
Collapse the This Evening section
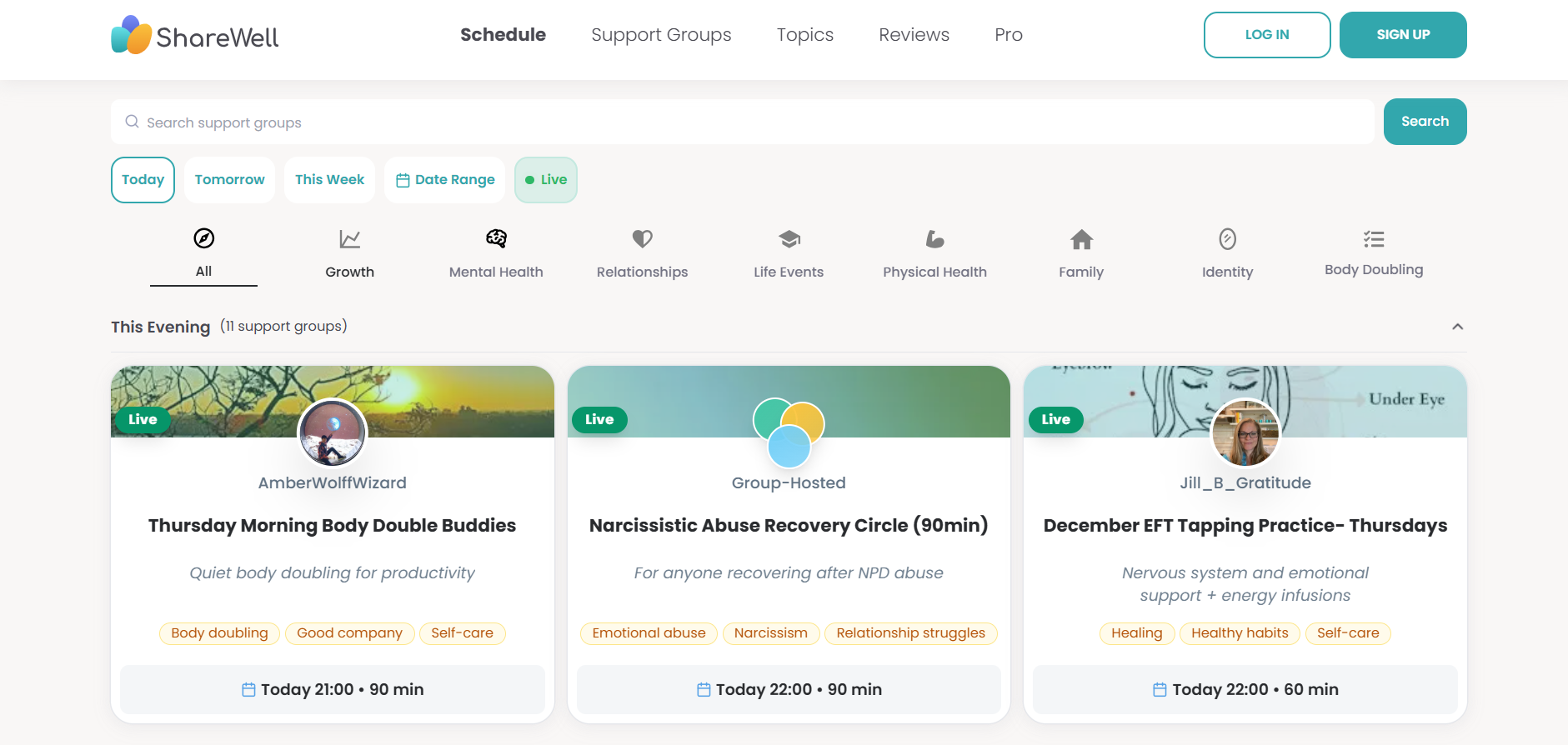[1457, 327]
